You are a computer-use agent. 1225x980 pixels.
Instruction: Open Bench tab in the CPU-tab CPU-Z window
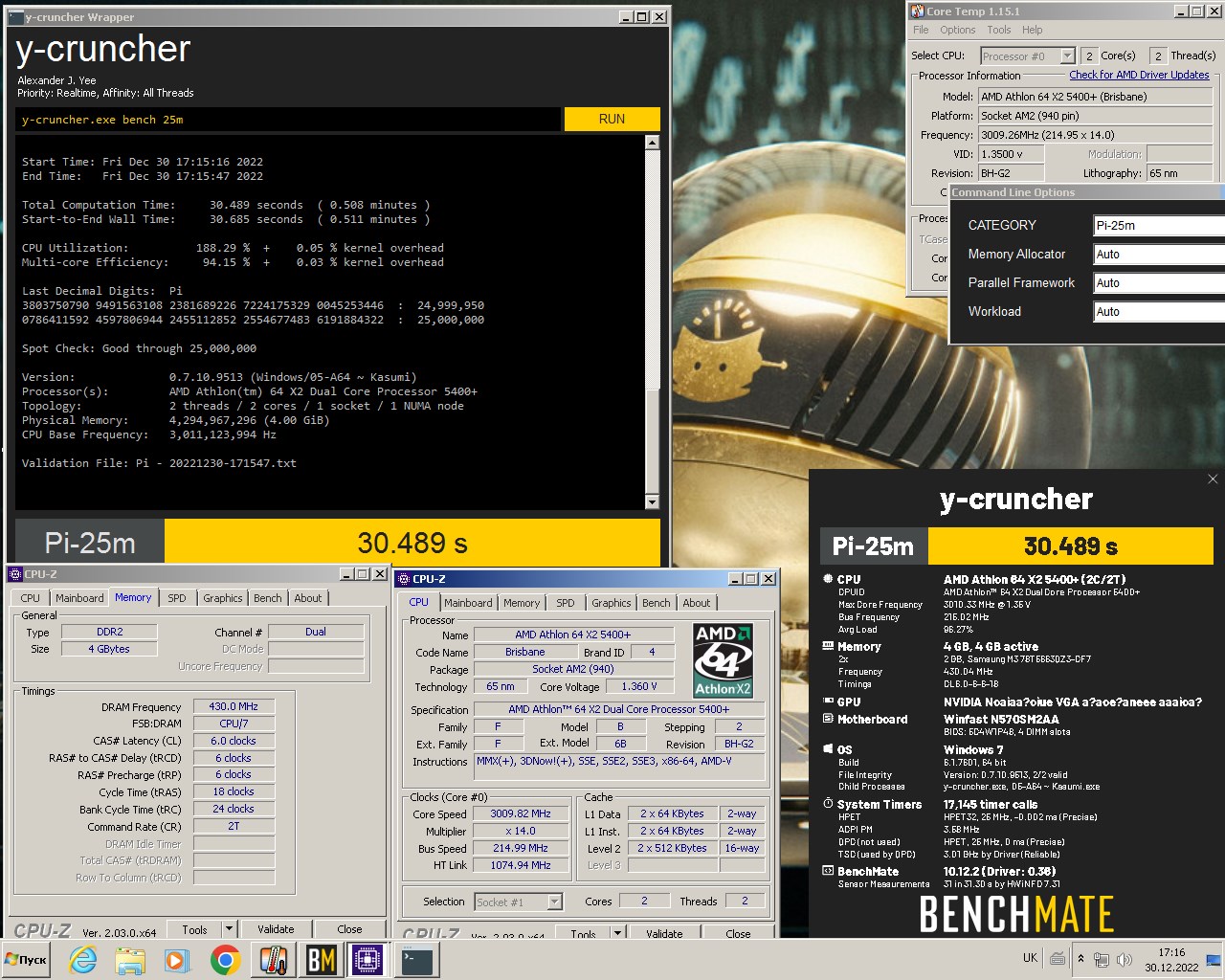(656, 603)
